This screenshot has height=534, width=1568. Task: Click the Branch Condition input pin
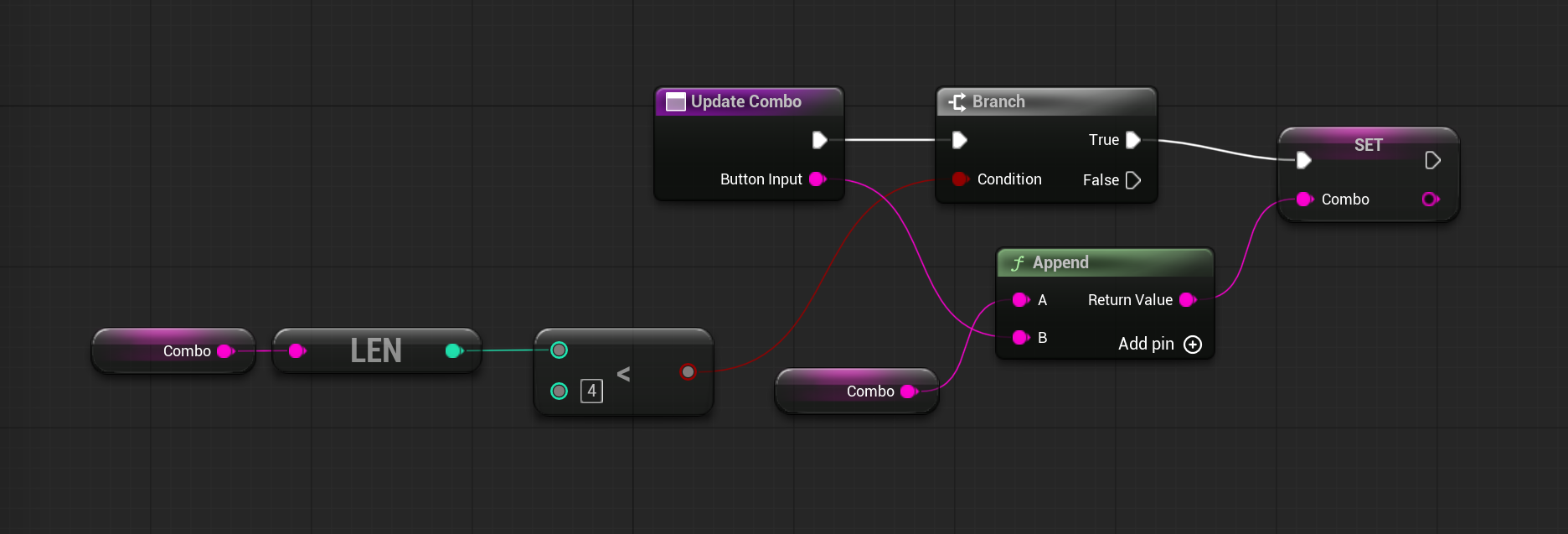(960, 179)
